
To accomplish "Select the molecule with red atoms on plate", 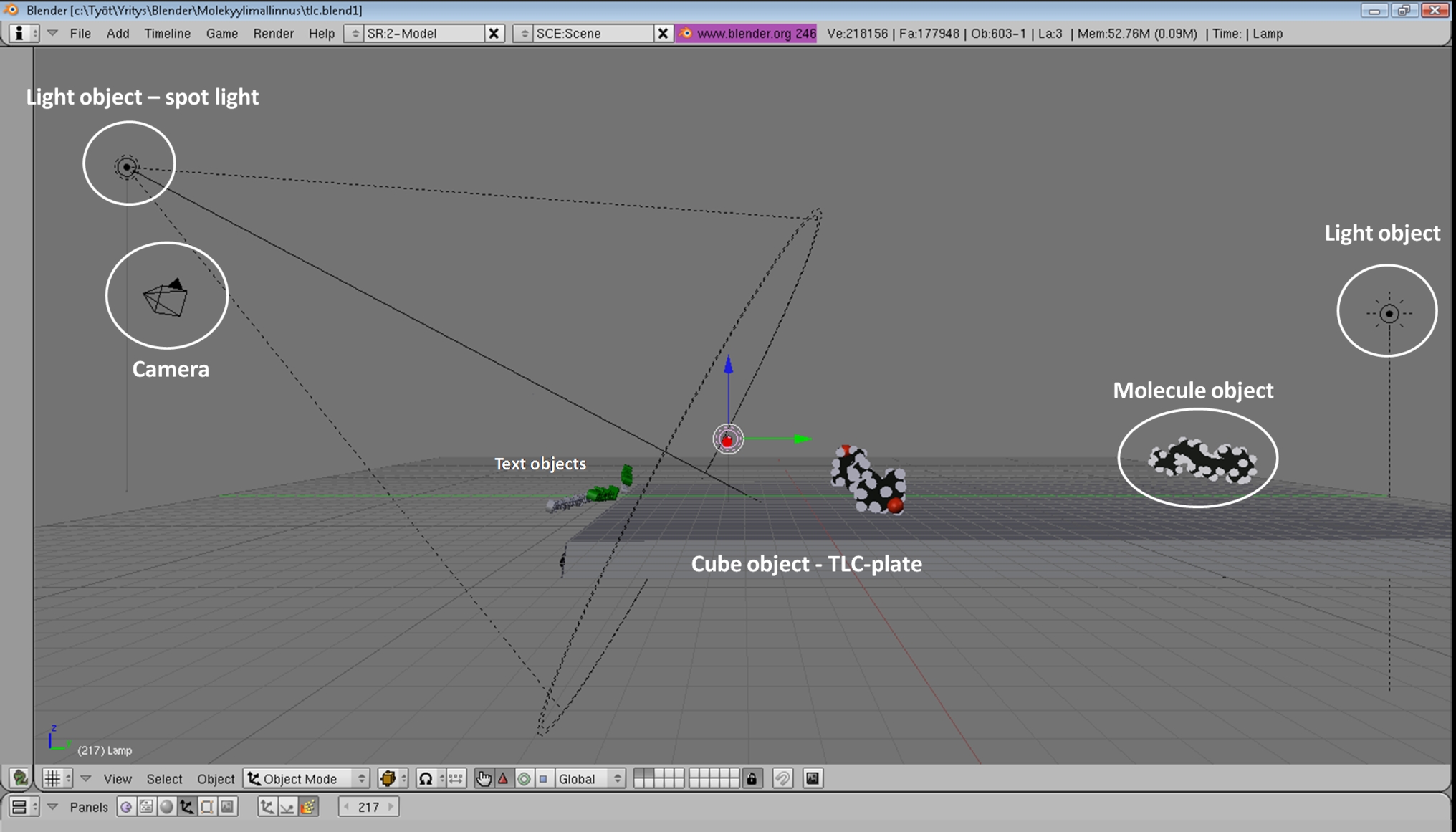I will tap(868, 479).
